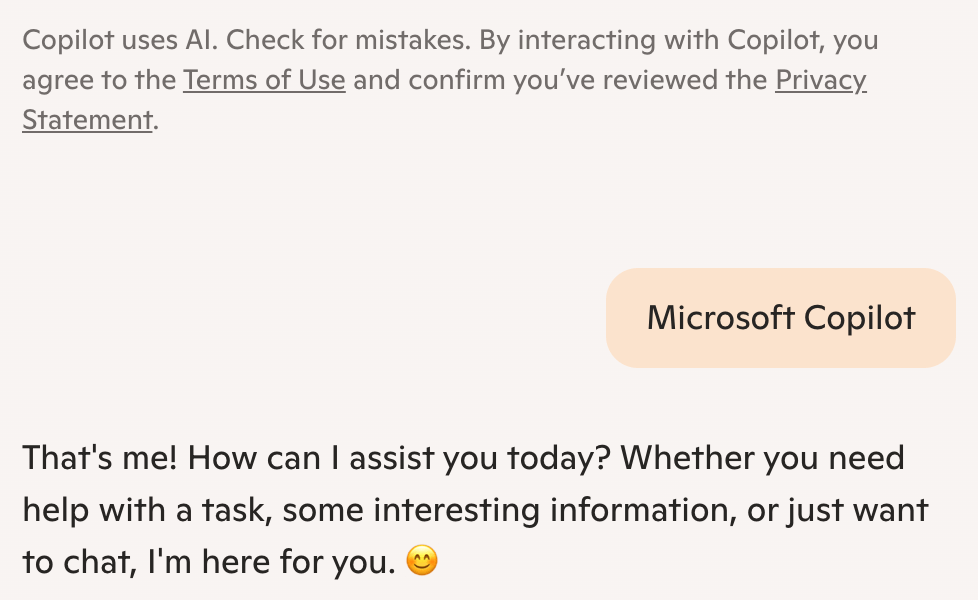Select the Microsoft Copilot message bubble

[781, 318]
